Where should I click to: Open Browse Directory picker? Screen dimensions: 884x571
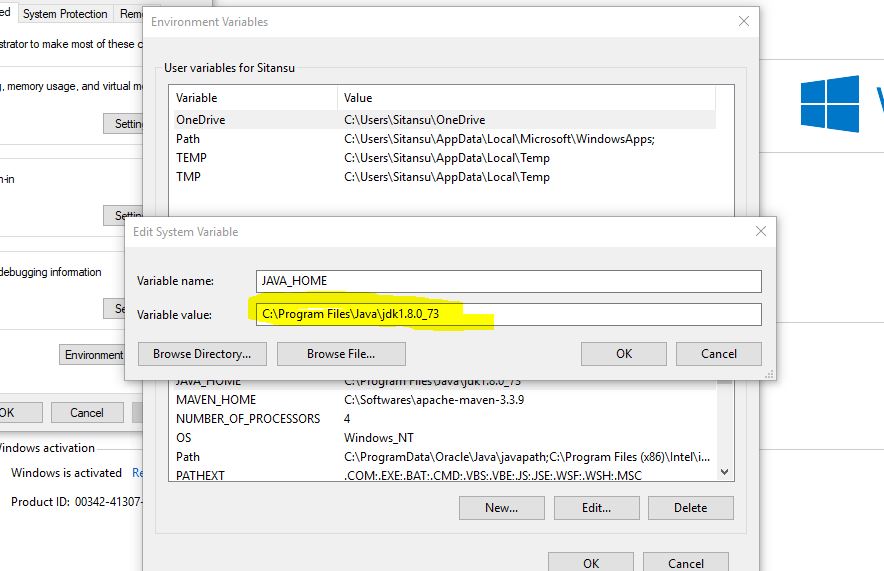[202, 354]
